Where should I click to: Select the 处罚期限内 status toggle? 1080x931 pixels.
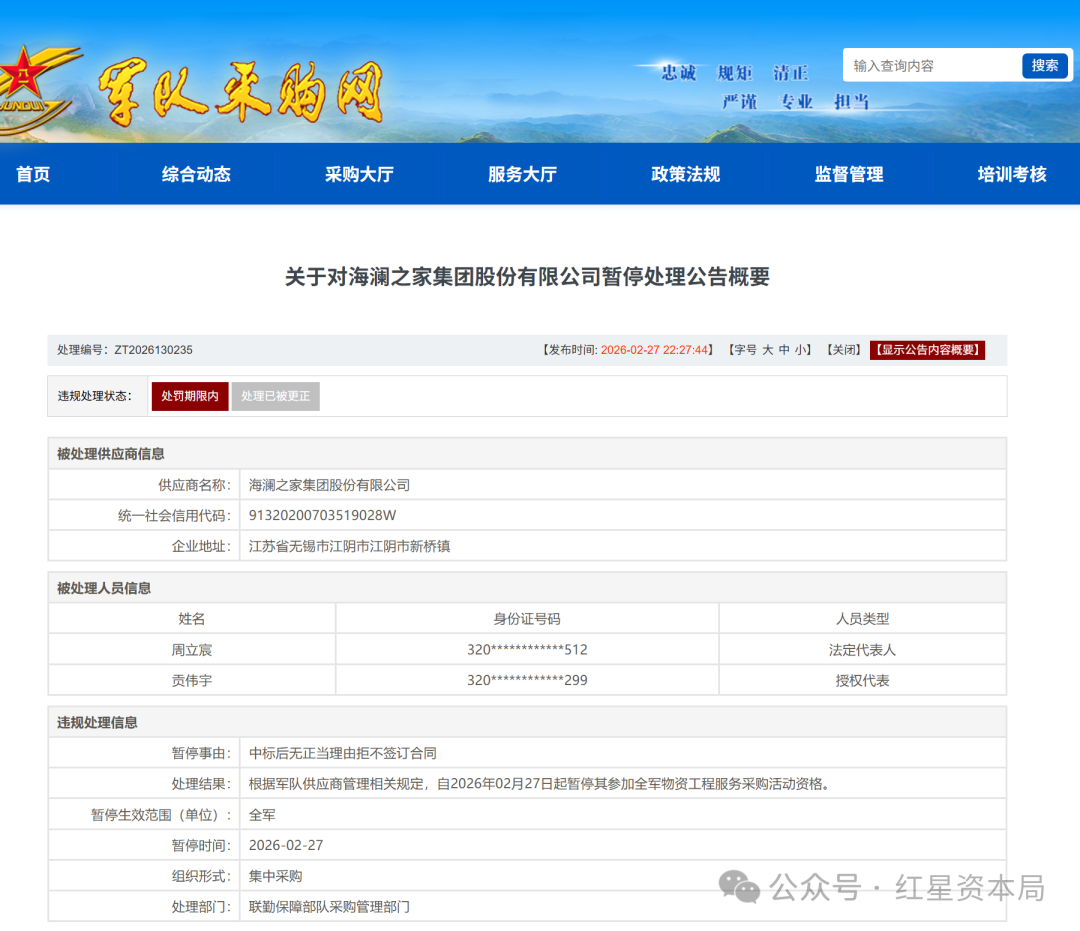(189, 396)
